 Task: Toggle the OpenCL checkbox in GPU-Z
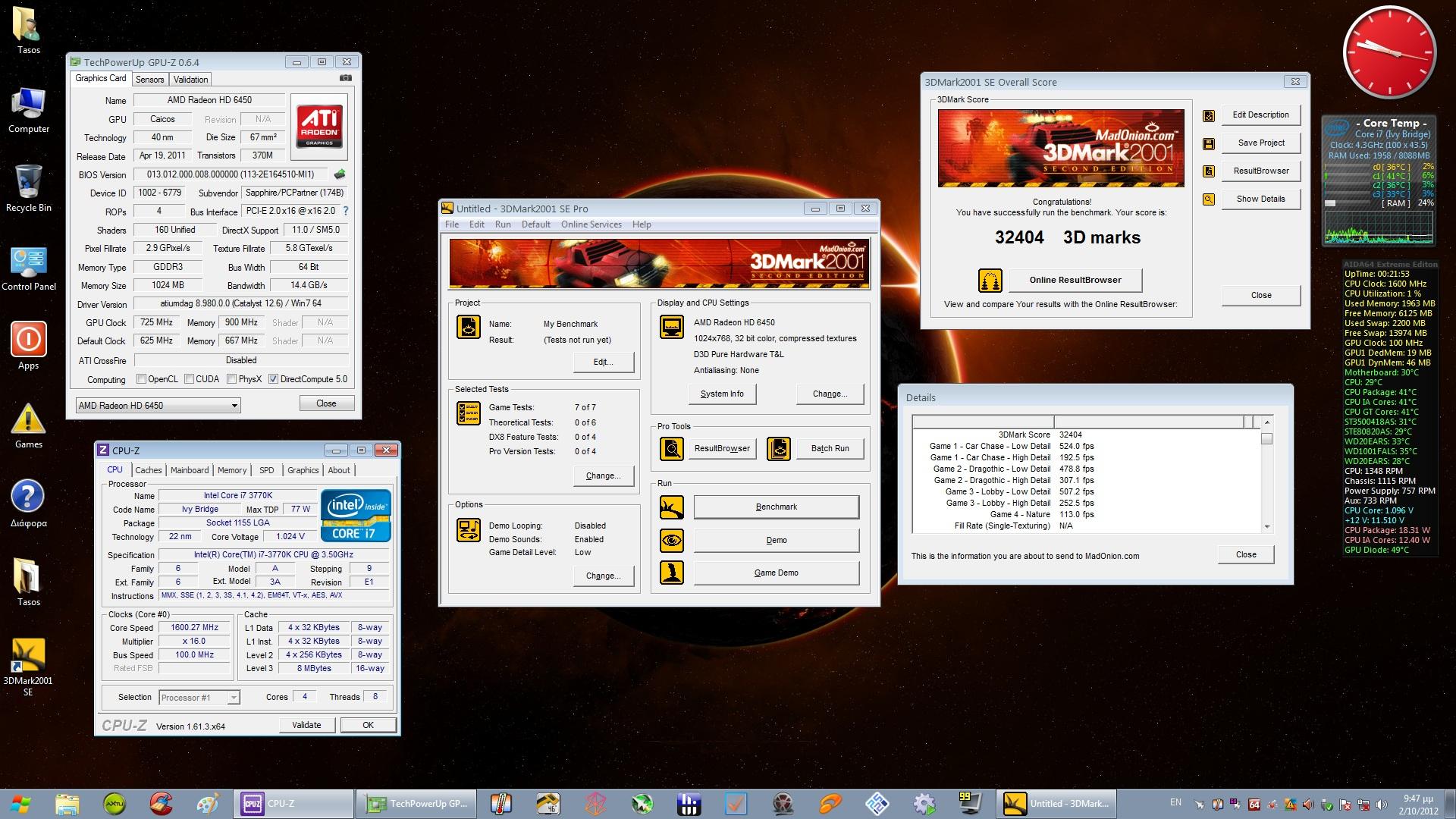pyautogui.click(x=141, y=379)
